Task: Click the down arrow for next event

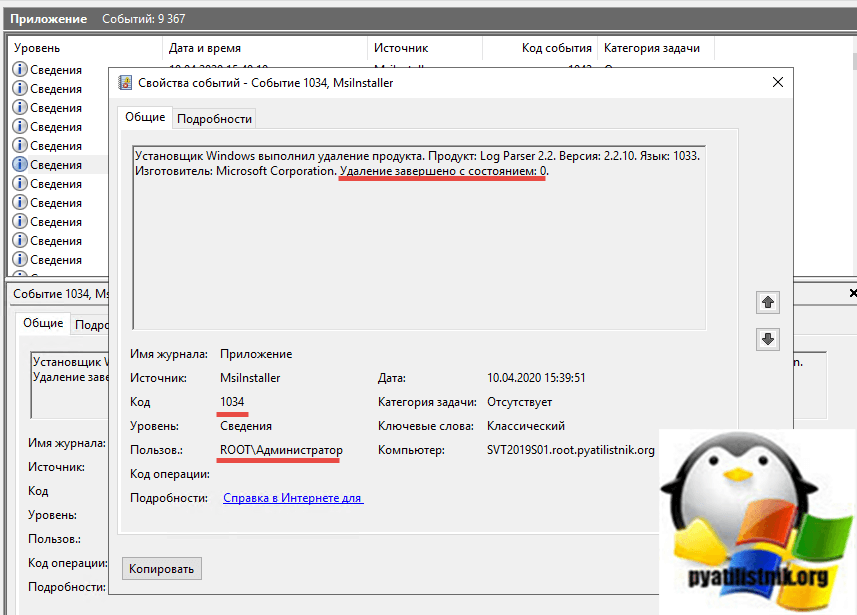Action: click(768, 339)
